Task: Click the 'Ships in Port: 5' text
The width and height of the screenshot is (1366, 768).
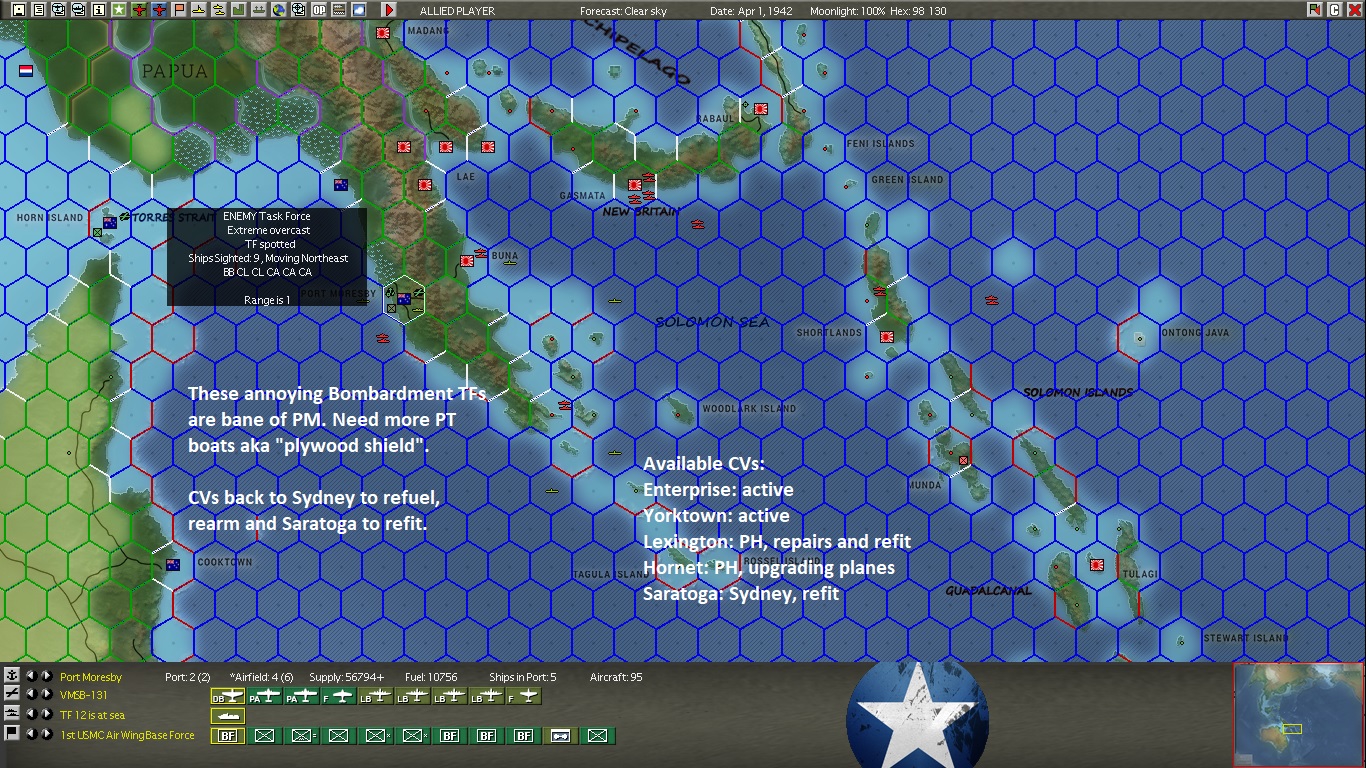Action: click(x=523, y=677)
